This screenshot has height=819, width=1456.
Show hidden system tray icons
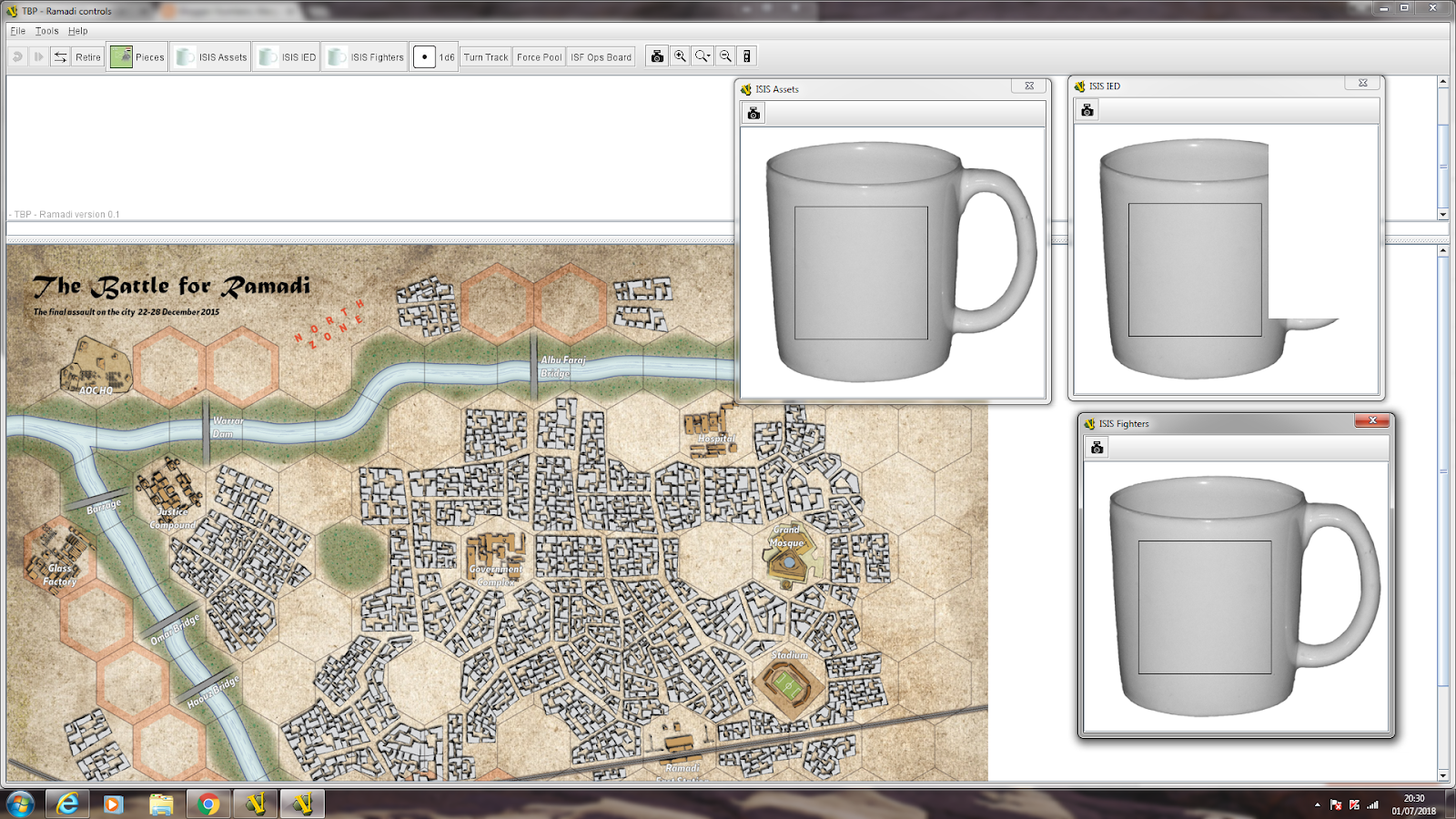tap(1317, 804)
